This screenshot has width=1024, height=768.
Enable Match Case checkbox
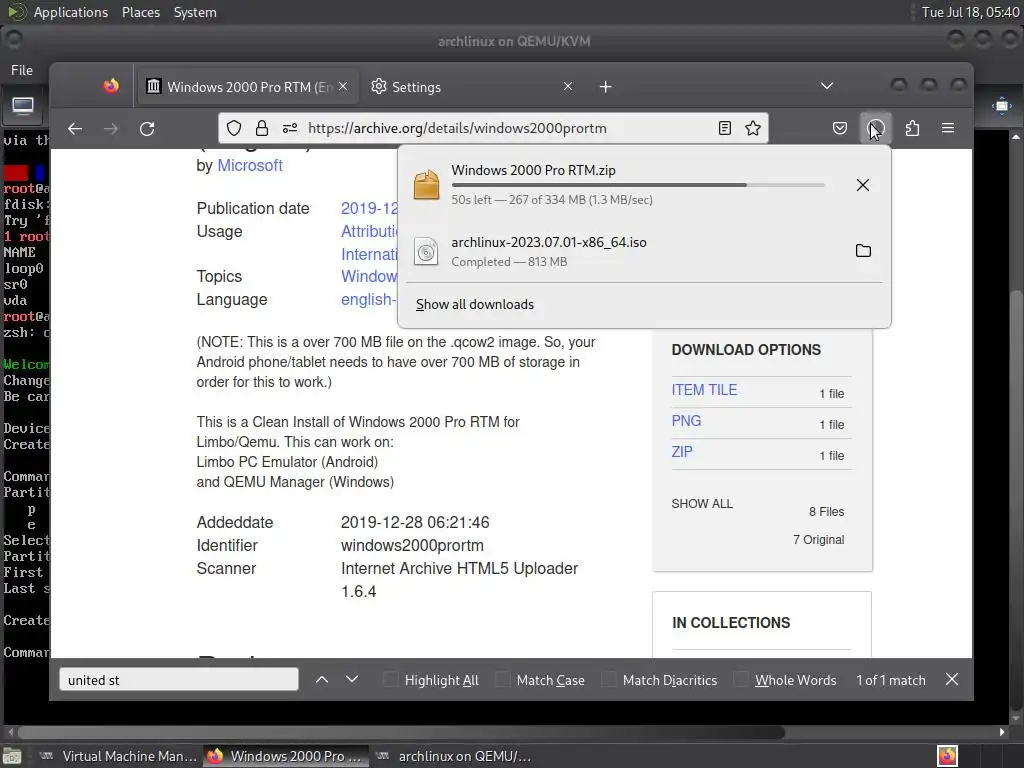(x=503, y=680)
